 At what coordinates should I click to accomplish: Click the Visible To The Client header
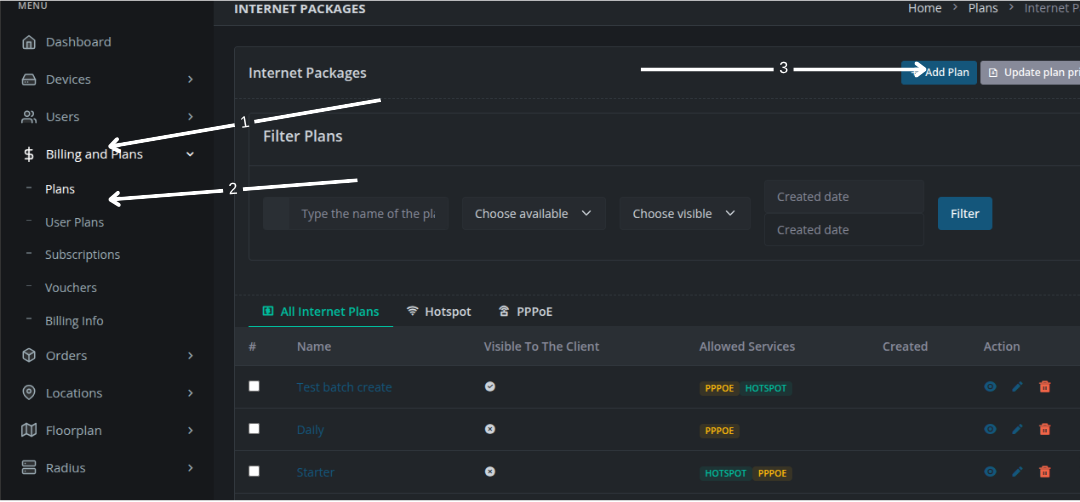[x=541, y=346]
